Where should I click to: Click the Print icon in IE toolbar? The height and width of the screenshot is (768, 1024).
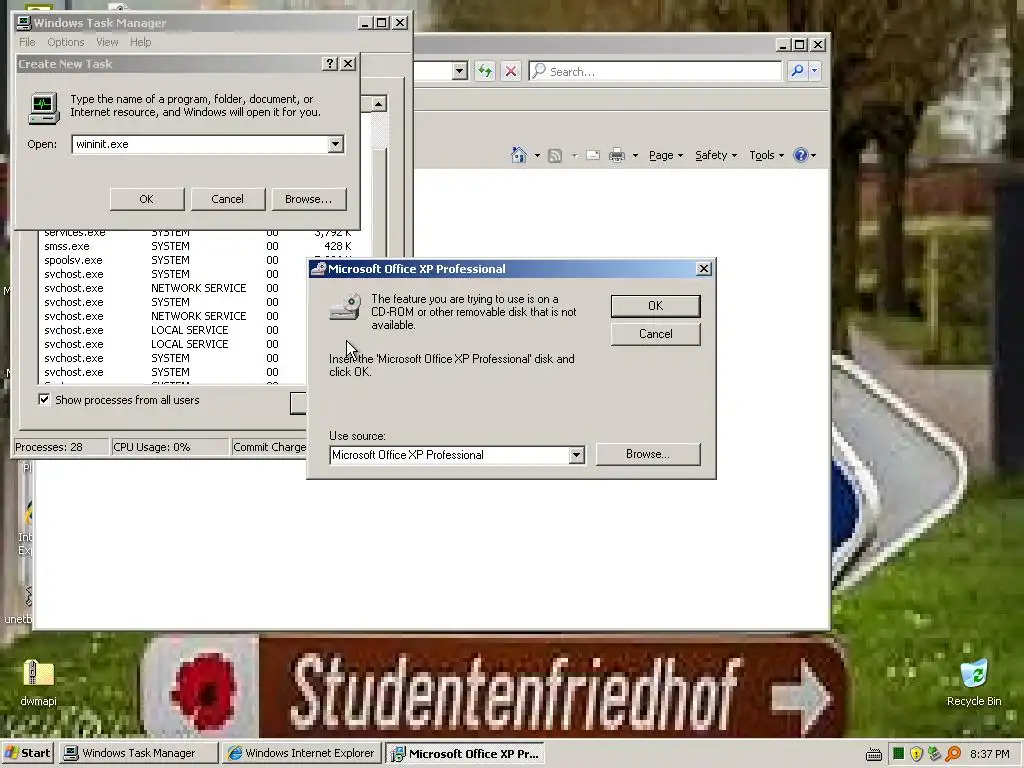(x=616, y=155)
